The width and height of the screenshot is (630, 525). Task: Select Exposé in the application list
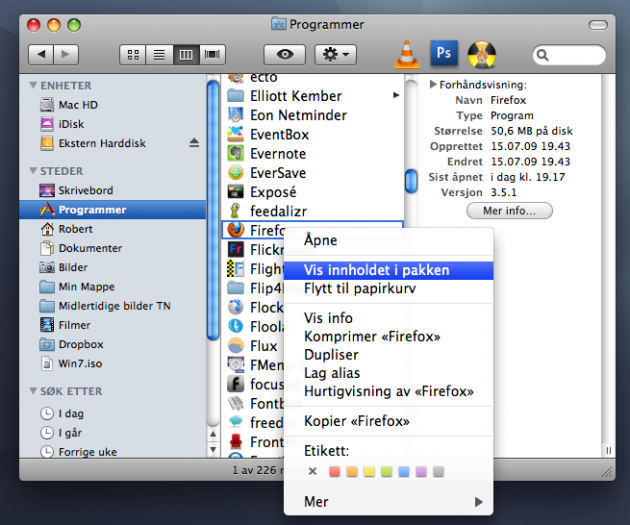click(312, 192)
